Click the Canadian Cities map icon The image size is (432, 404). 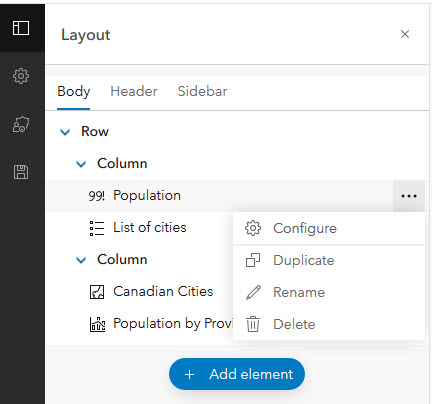pos(97,292)
